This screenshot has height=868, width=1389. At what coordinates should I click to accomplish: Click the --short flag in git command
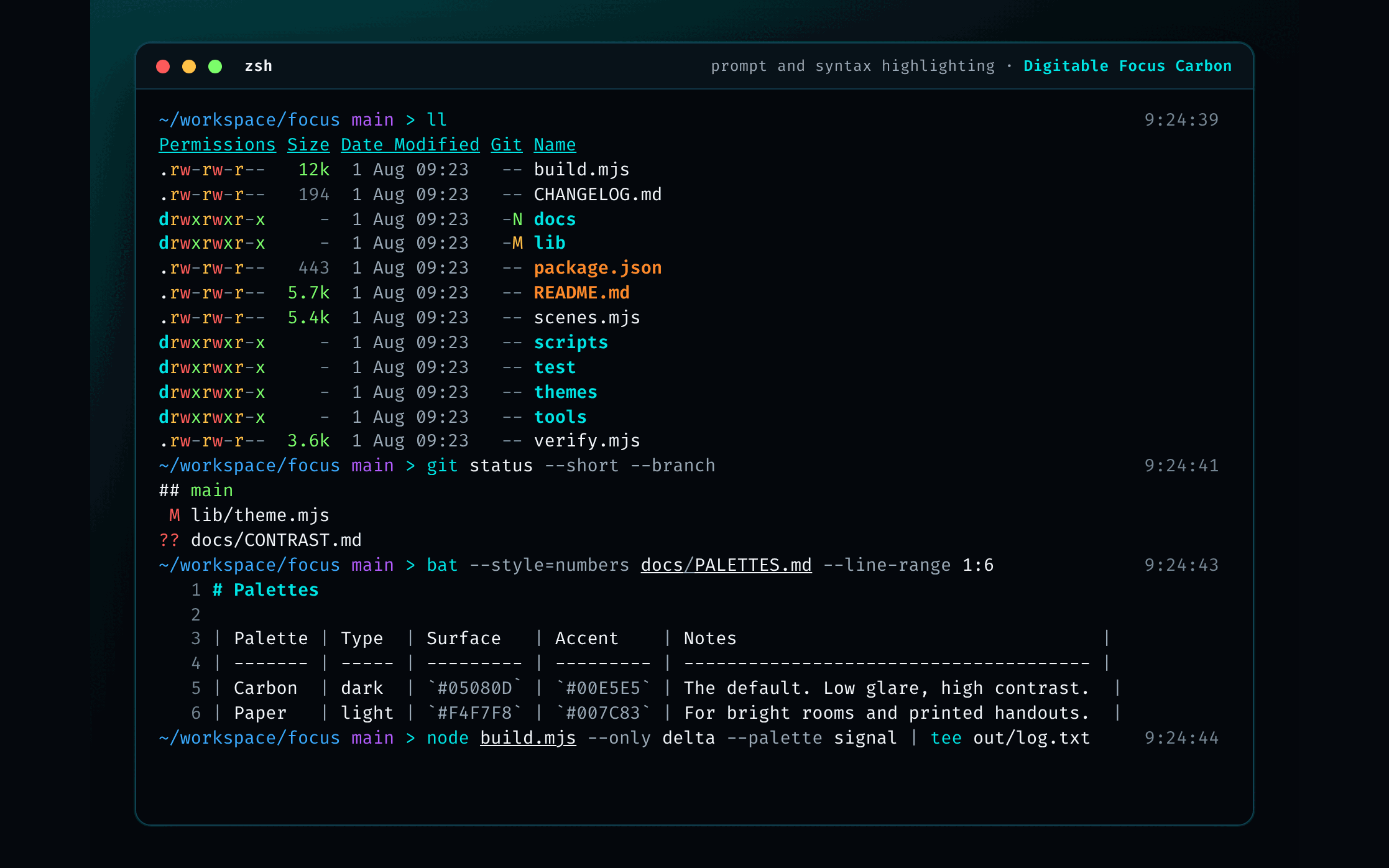[x=581, y=466]
